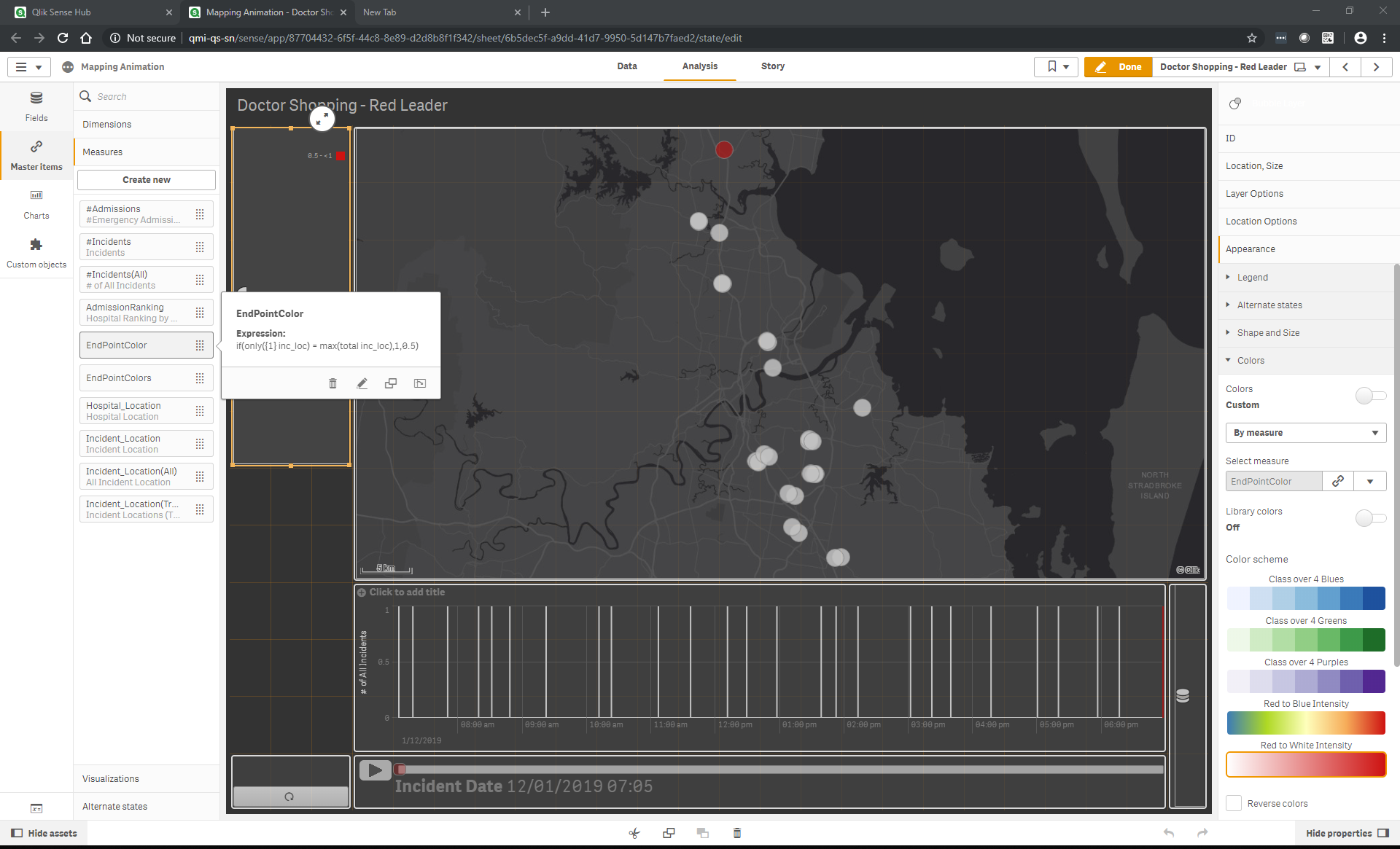Click the Done button to finish editing
Screen dimensions: 1400x849
pyautogui.click(x=1118, y=66)
